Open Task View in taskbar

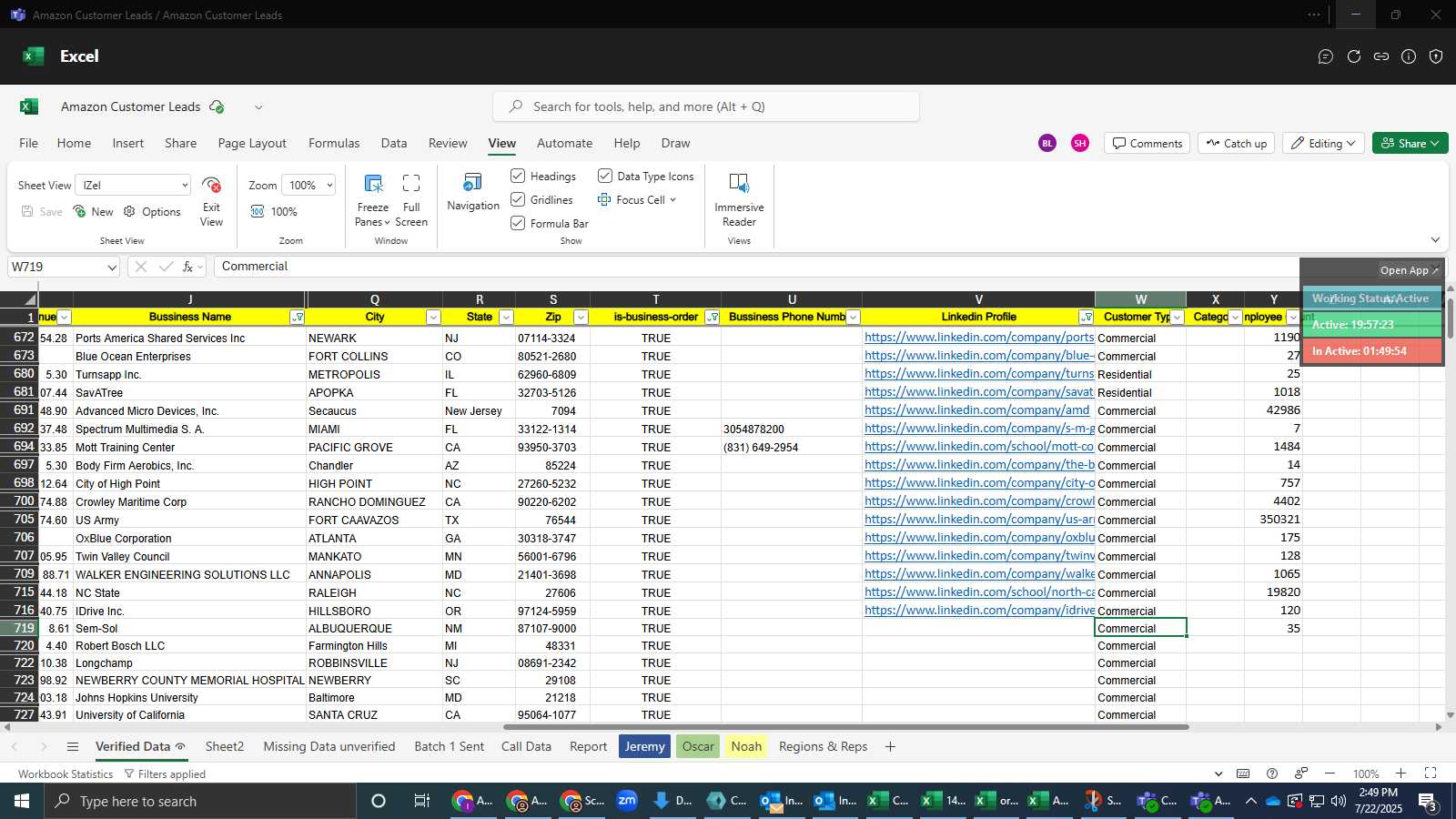(x=421, y=801)
